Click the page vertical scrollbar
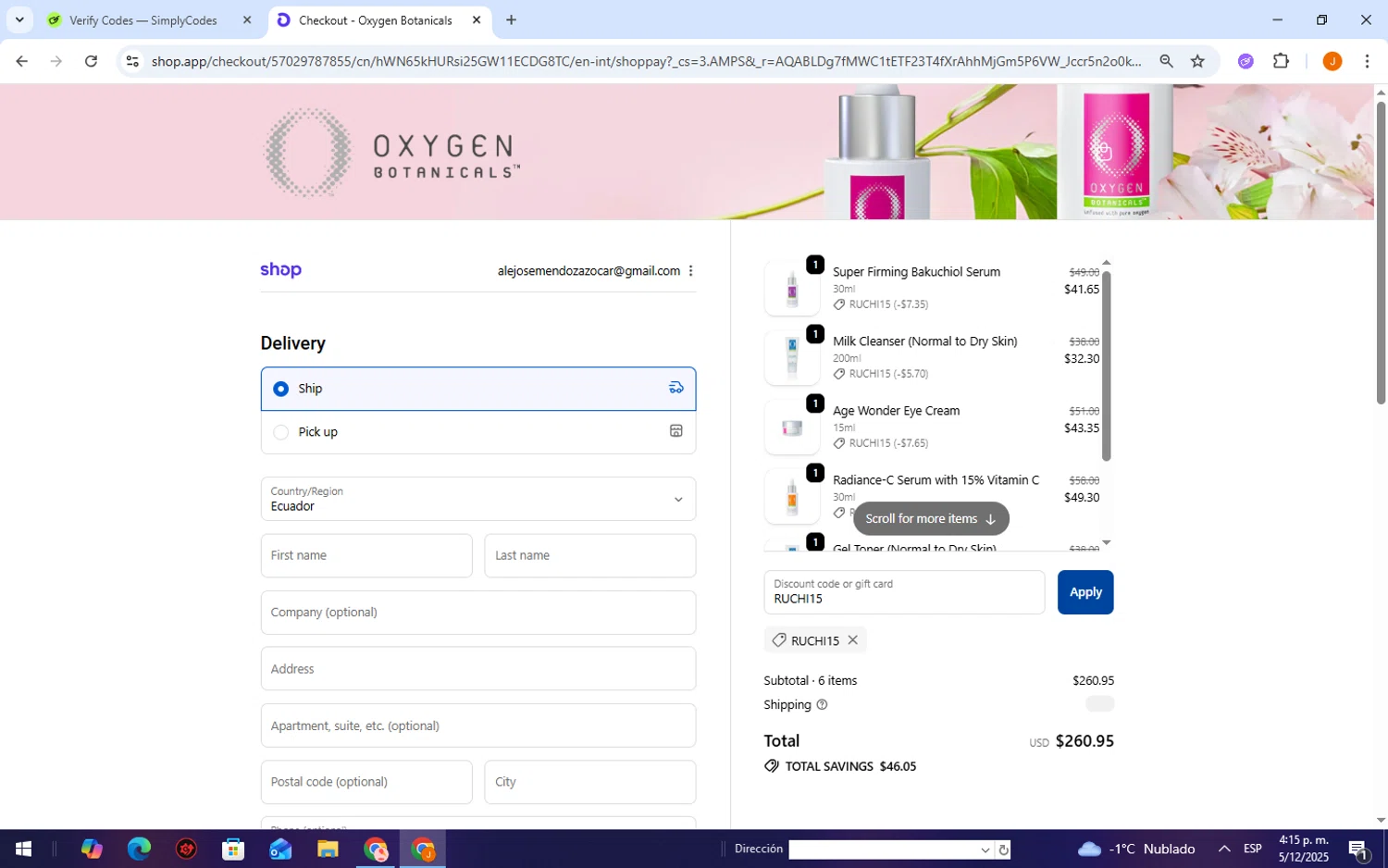 [1381, 253]
